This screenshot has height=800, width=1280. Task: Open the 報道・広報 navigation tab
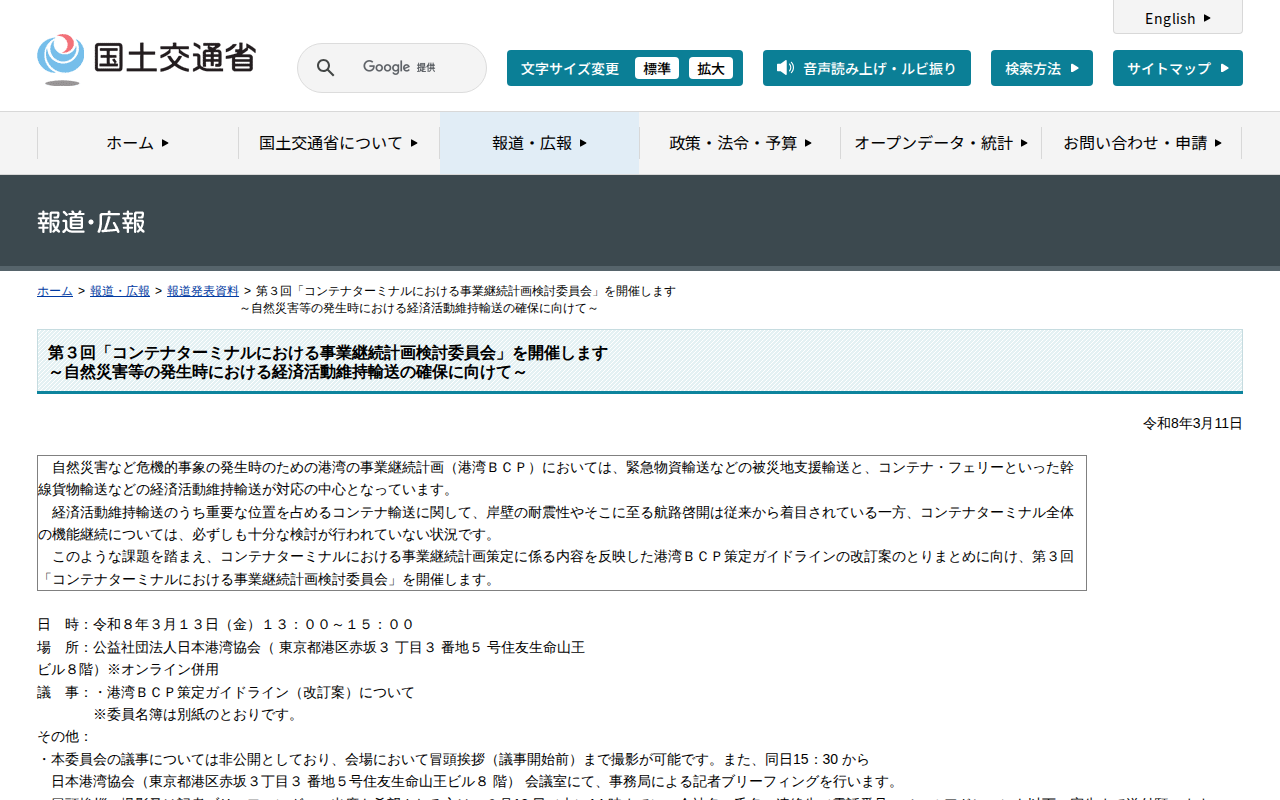(x=539, y=143)
